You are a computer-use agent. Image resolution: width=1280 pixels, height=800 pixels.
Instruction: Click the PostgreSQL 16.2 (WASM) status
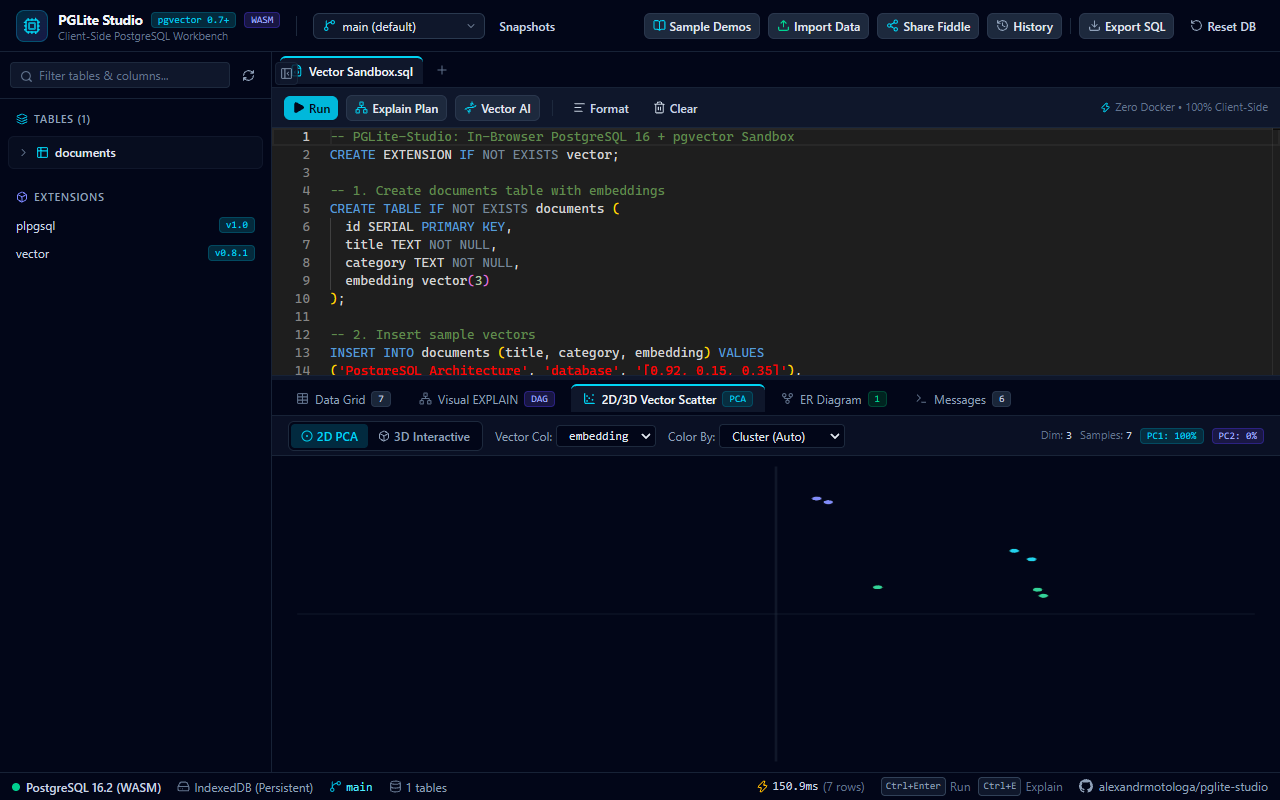click(86, 787)
